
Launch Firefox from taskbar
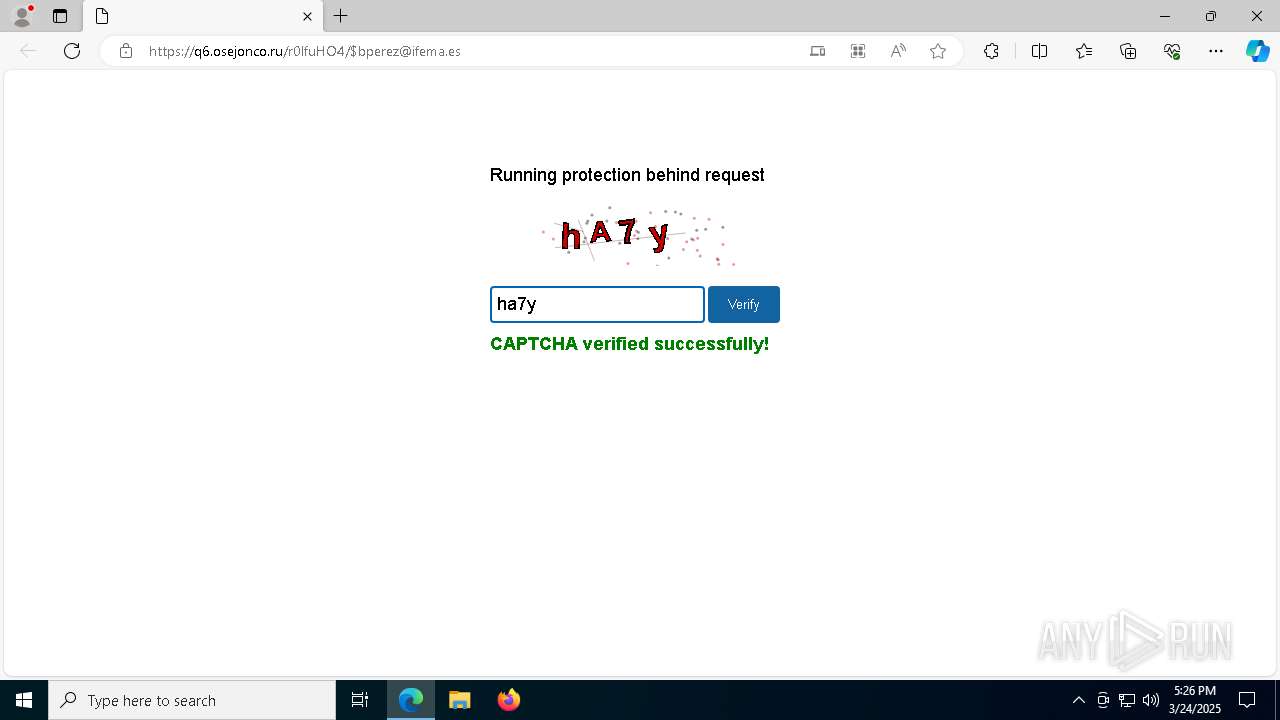pyautogui.click(x=509, y=700)
